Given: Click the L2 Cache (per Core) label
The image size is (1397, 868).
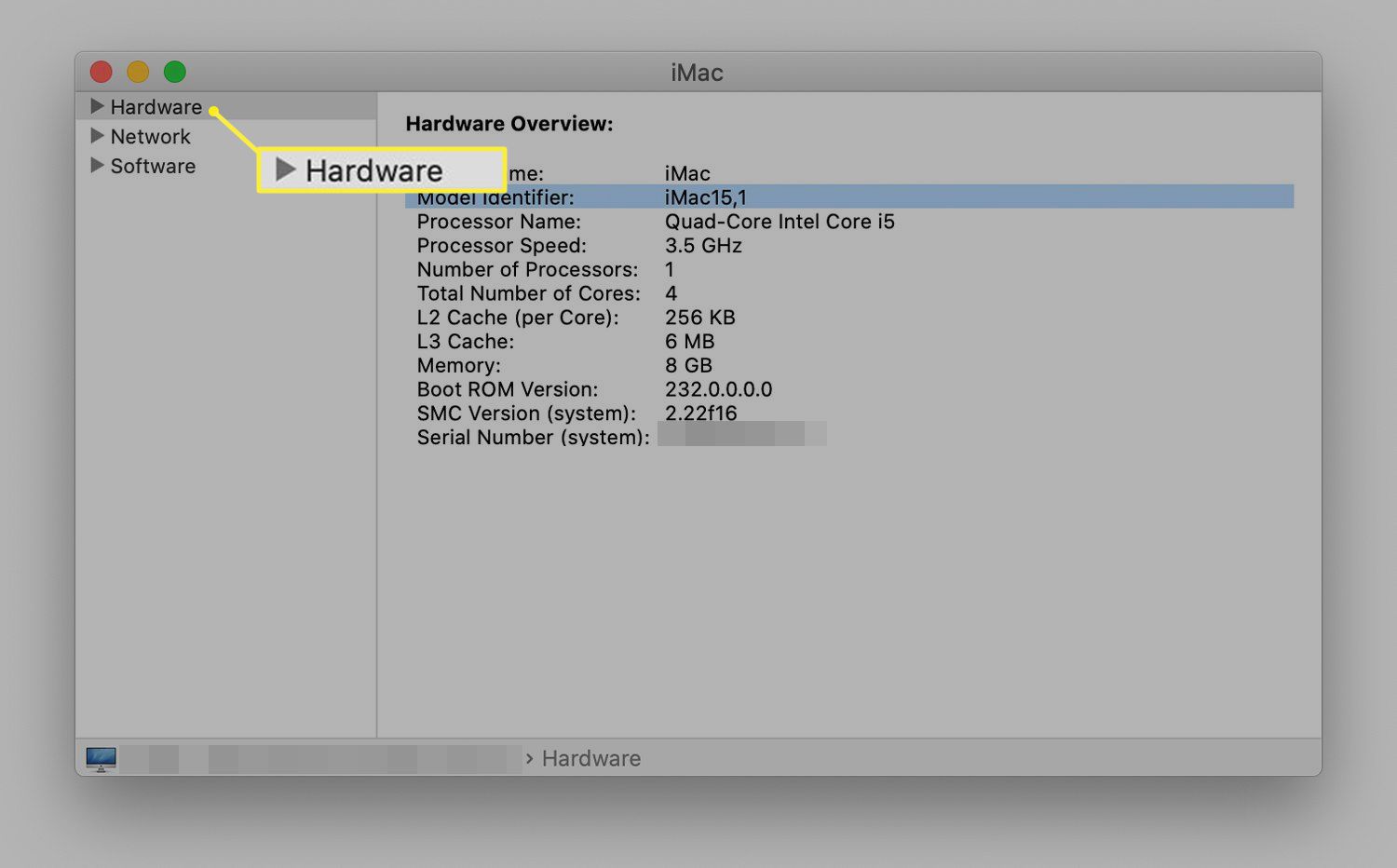Looking at the screenshot, I should [x=518, y=318].
